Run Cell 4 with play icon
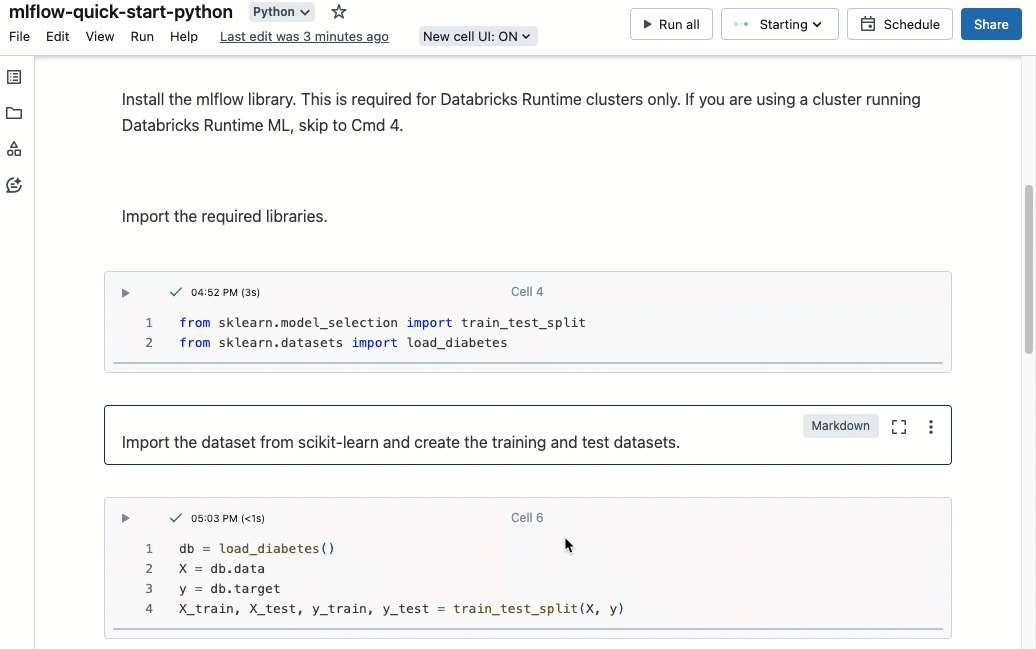Image resolution: width=1036 pixels, height=649 pixels. click(125, 293)
